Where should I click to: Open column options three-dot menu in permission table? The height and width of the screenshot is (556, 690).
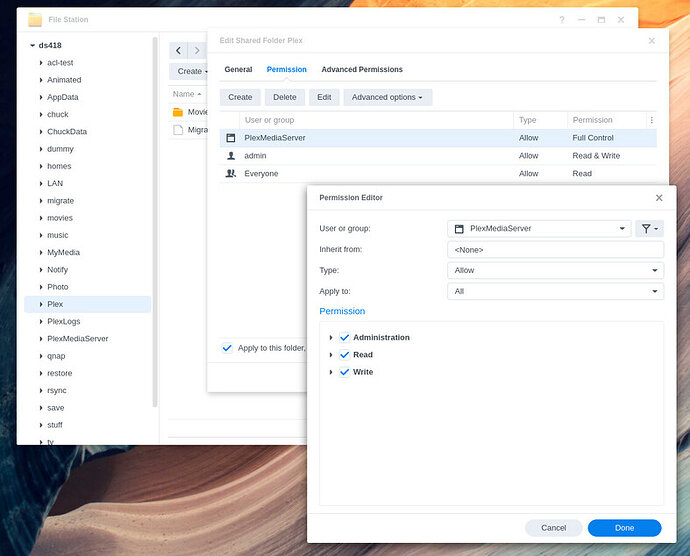pyautogui.click(x=651, y=120)
